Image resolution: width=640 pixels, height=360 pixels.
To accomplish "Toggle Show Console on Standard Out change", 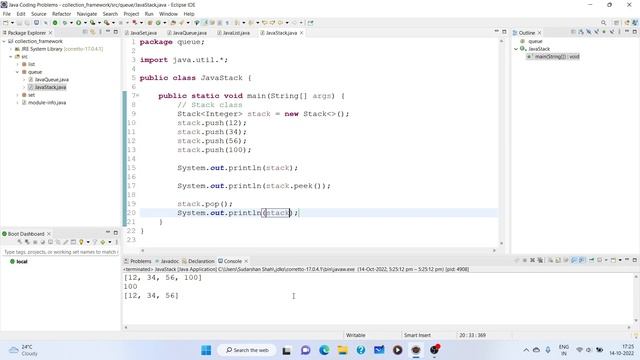I will 574,260.
